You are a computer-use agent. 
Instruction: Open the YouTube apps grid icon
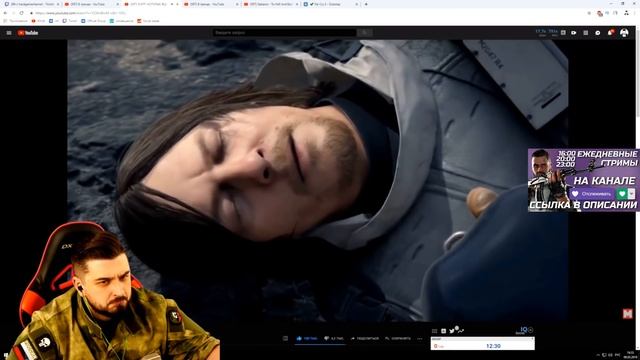click(x=586, y=33)
